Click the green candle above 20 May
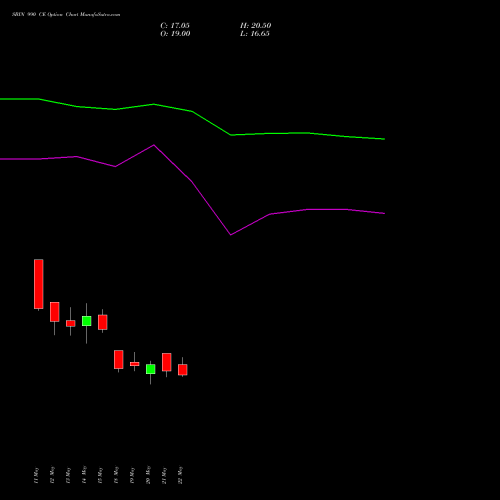 point(151,369)
